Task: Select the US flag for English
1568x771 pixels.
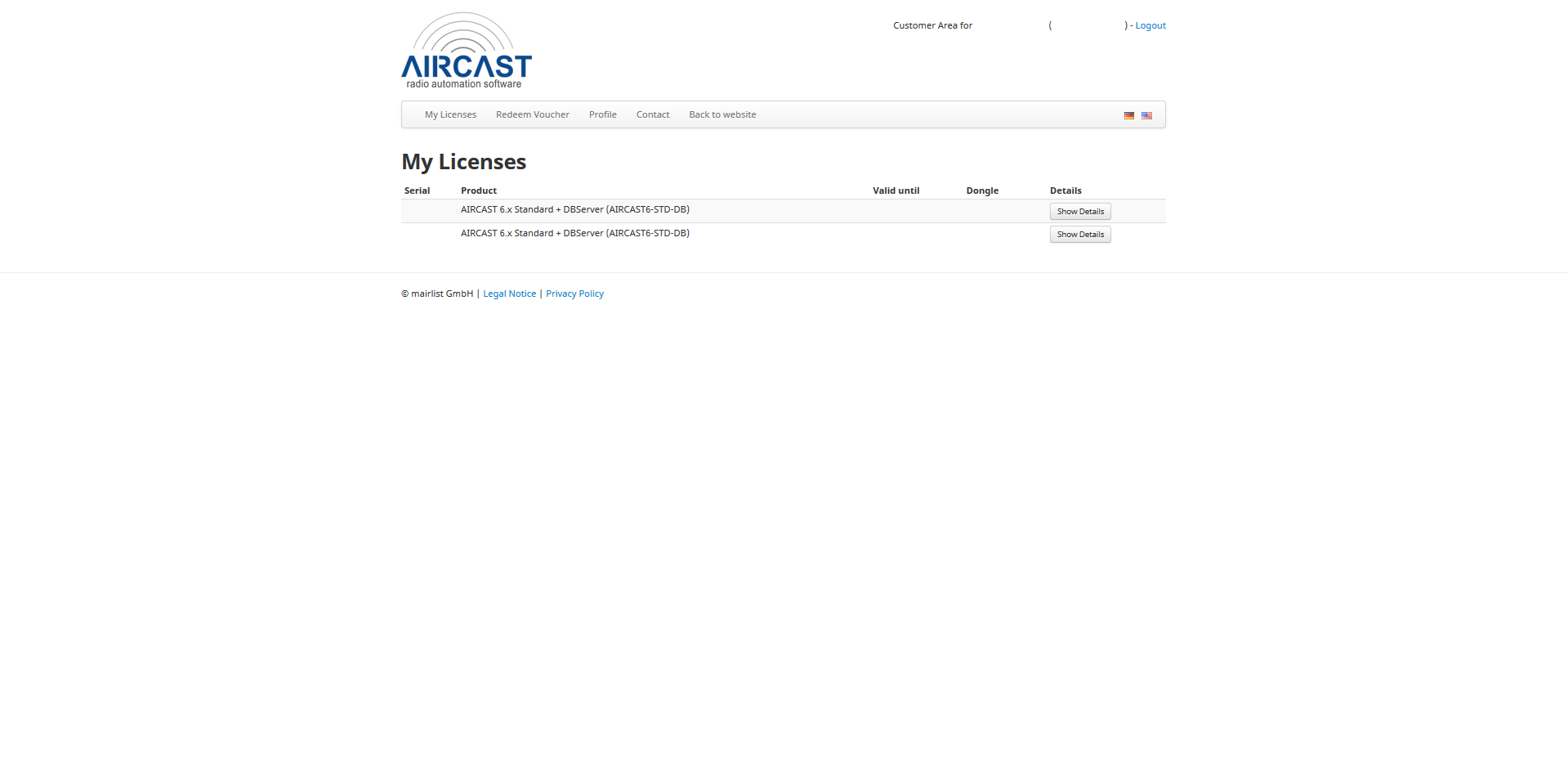Action: pos(1146,115)
